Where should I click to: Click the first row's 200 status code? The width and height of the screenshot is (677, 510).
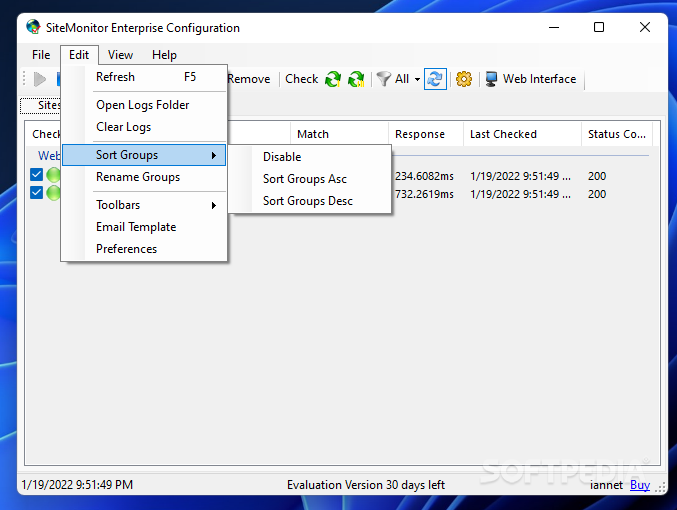point(597,176)
